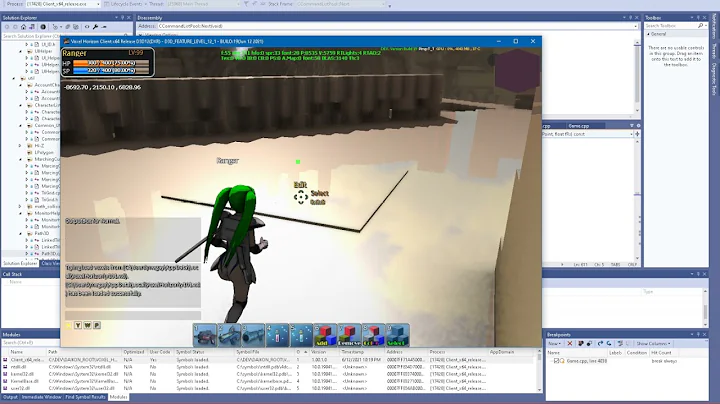
Task: Collapse the util folder in tree
Action: (x=14, y=79)
